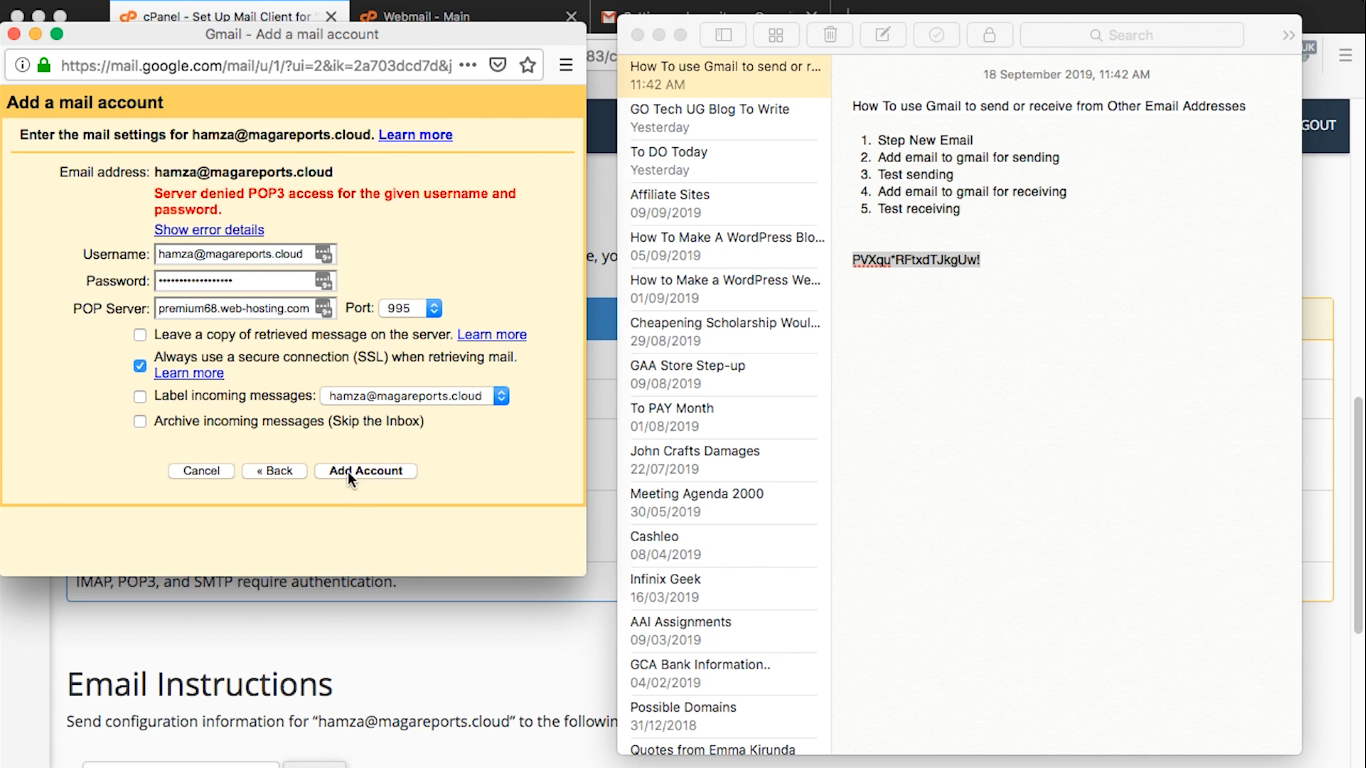Open the 'GO Tech UG Blog To Write' note
The height and width of the screenshot is (768, 1366).
click(724, 118)
